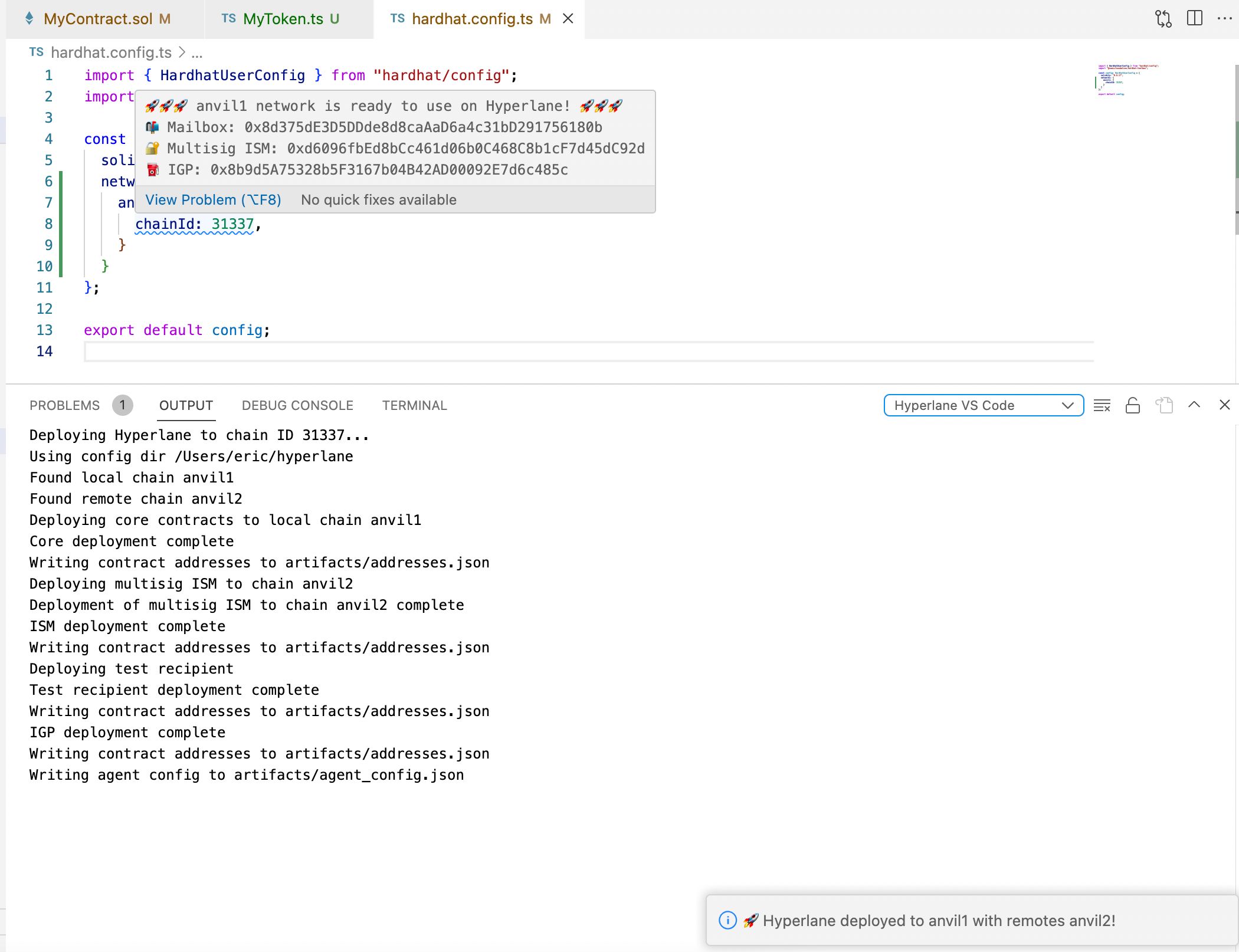Switch to the DEBUG CONSOLE tab
This screenshot has width=1239, height=952.
click(x=297, y=406)
